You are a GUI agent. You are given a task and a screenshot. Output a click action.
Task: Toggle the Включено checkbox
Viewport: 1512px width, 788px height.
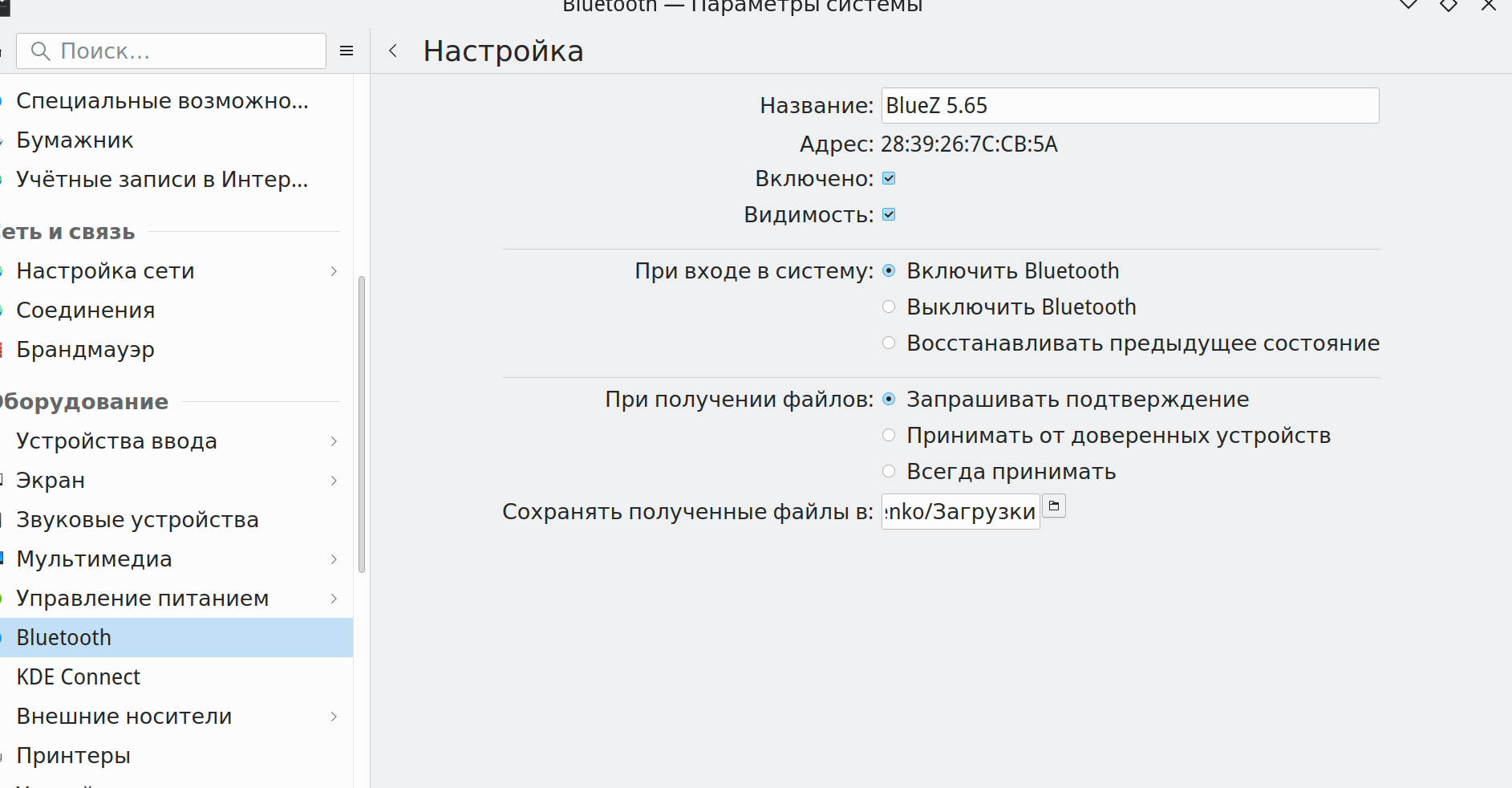point(889,179)
